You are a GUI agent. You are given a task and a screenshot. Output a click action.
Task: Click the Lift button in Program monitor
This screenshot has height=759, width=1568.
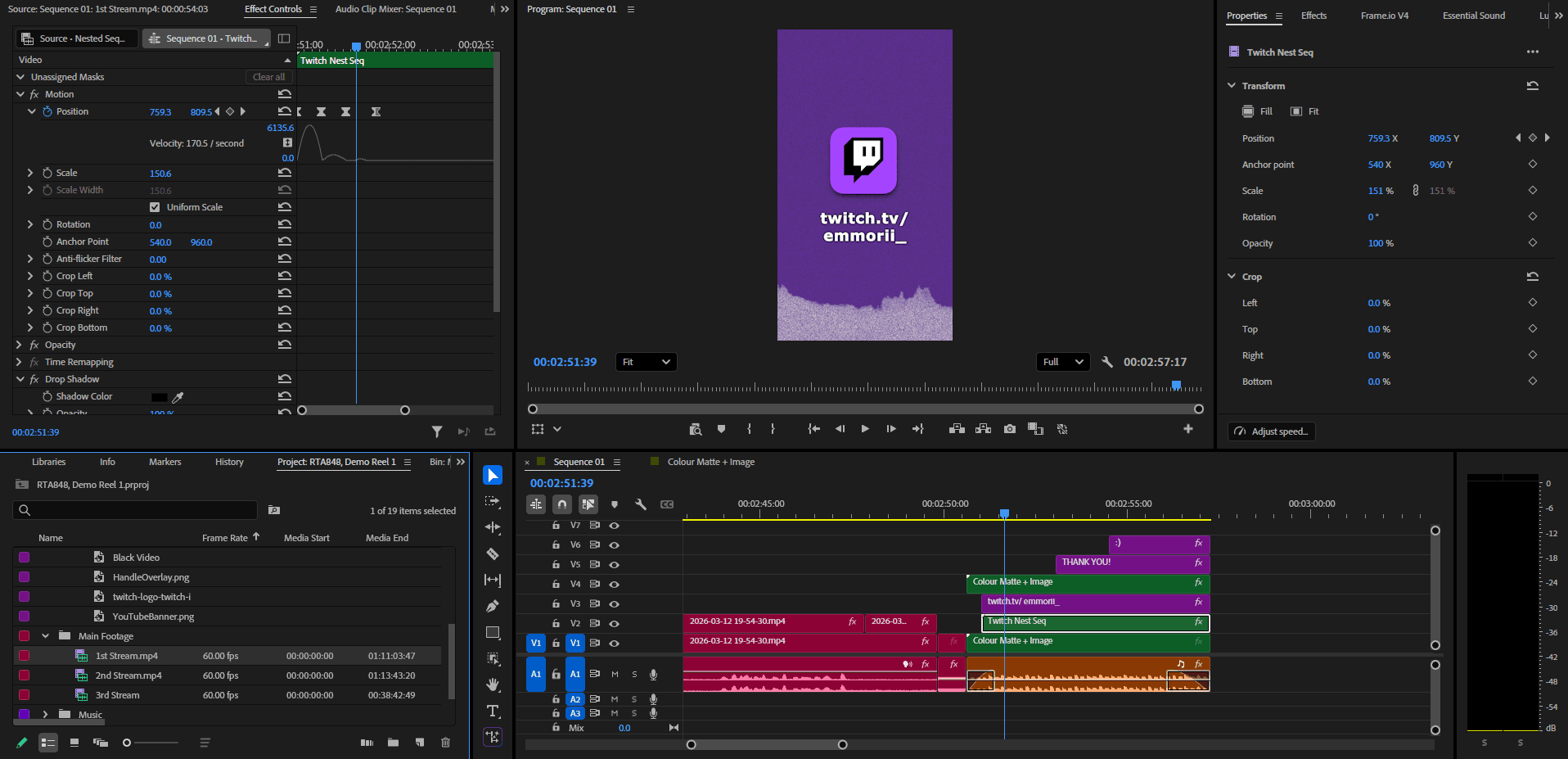coord(957,429)
